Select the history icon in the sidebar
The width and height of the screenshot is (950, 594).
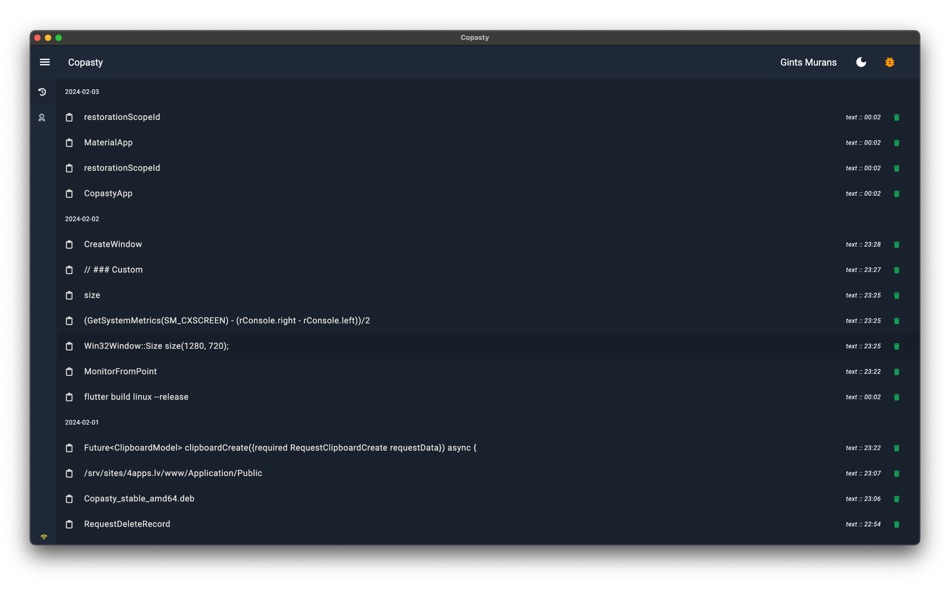pyautogui.click(x=42, y=91)
